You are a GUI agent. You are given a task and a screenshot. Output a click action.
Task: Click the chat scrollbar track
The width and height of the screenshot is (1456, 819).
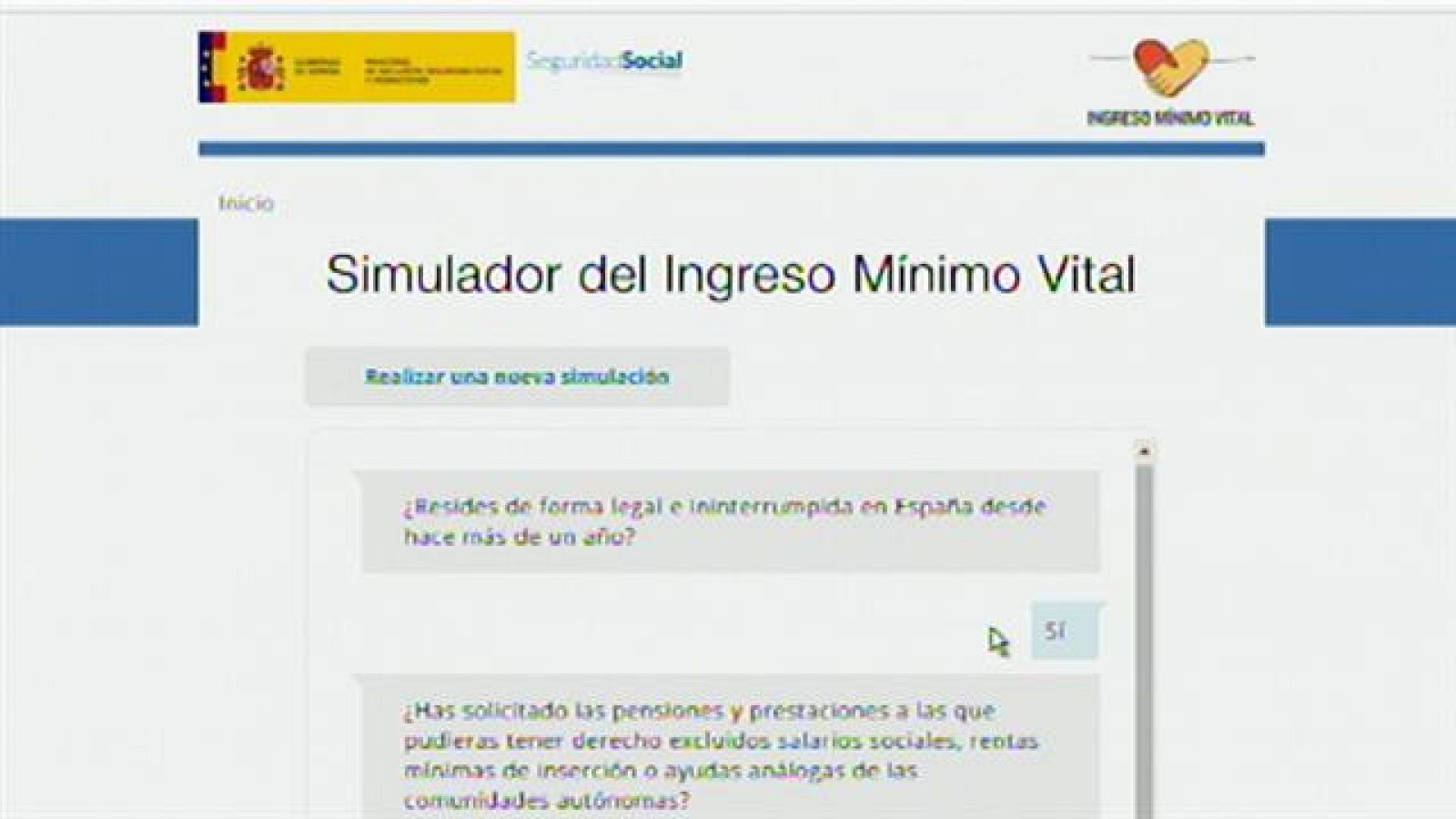click(x=1144, y=637)
